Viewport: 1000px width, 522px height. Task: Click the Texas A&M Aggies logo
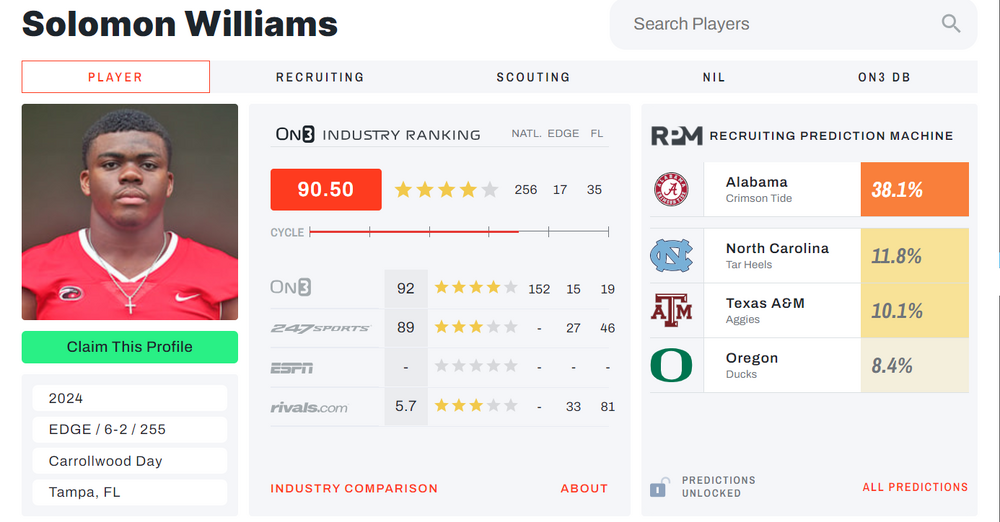tap(671, 310)
